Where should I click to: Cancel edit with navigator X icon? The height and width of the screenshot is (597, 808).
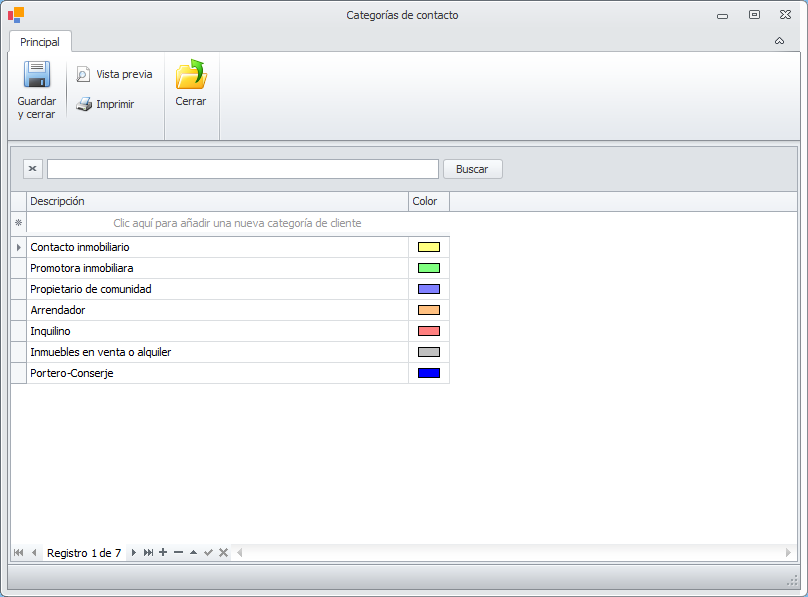click(223, 553)
